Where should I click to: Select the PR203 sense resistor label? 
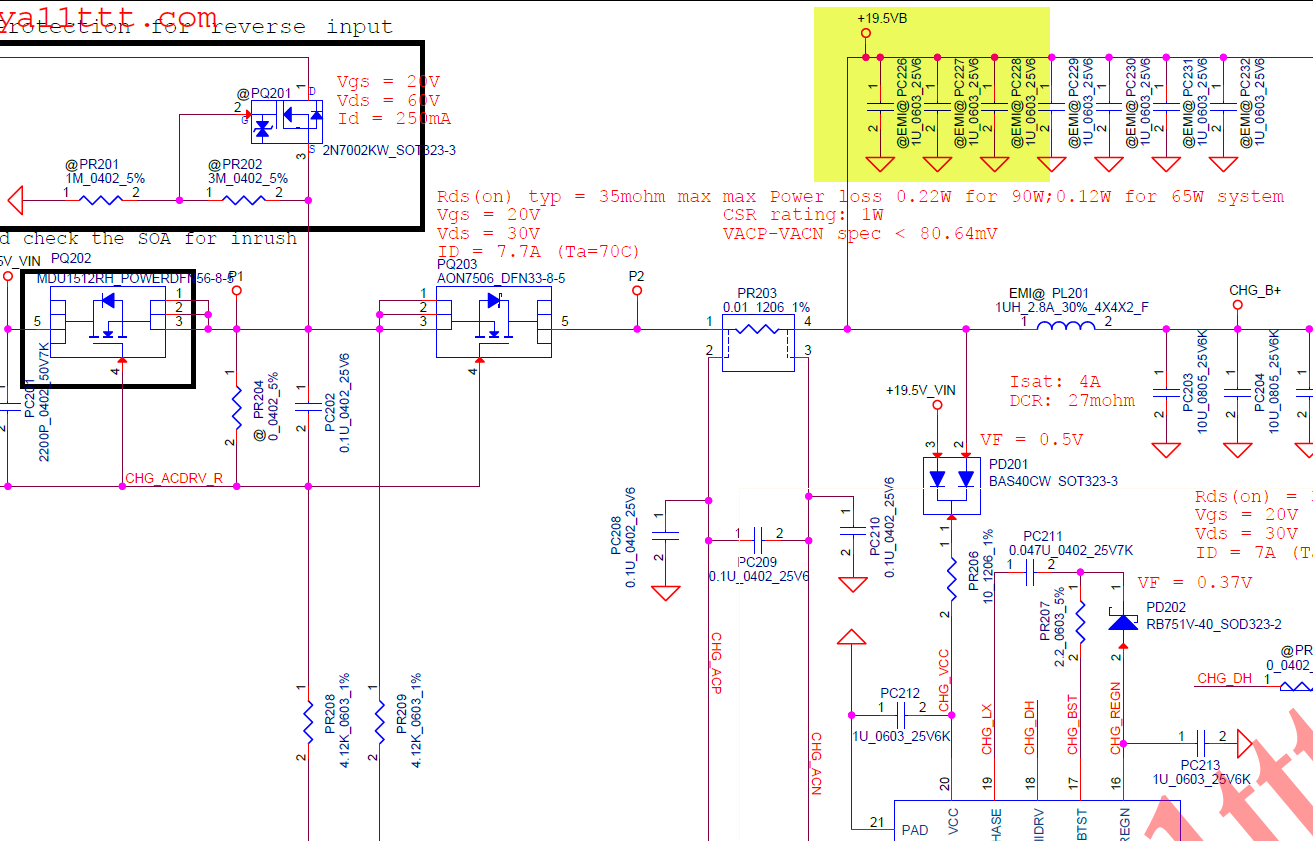pos(758,293)
